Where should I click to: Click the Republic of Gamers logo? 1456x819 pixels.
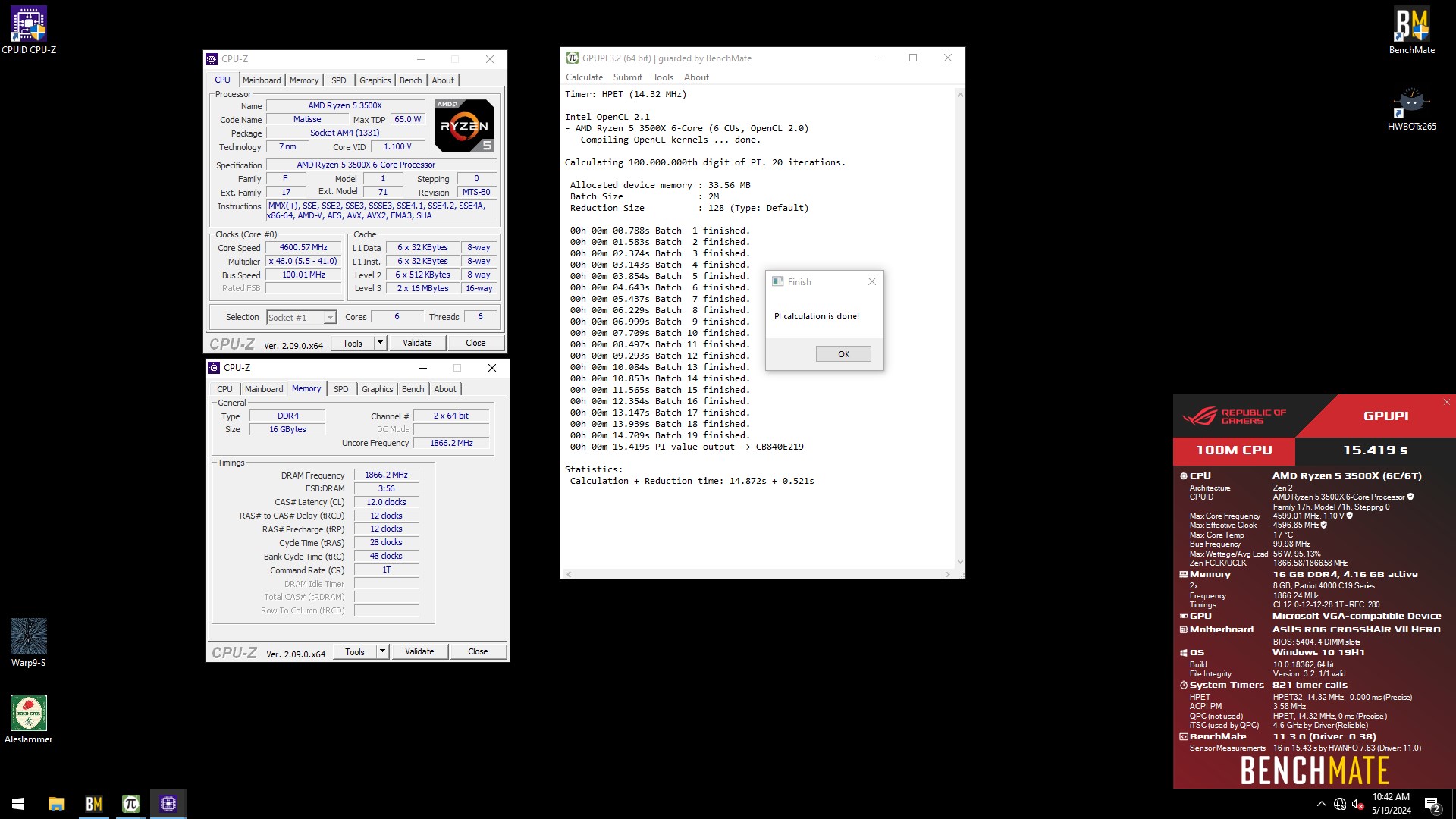pyautogui.click(x=1235, y=416)
